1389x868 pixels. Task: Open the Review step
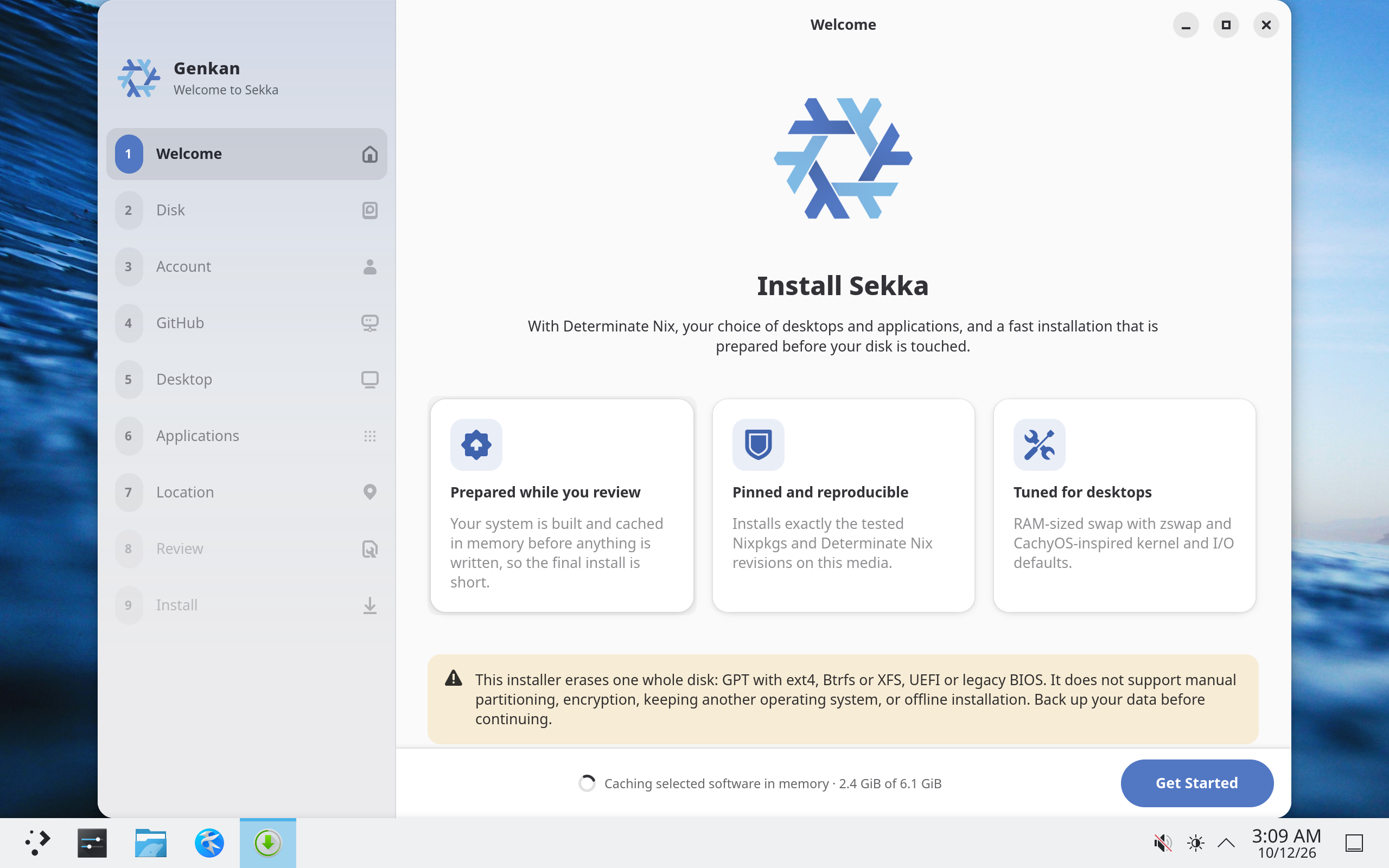(246, 549)
